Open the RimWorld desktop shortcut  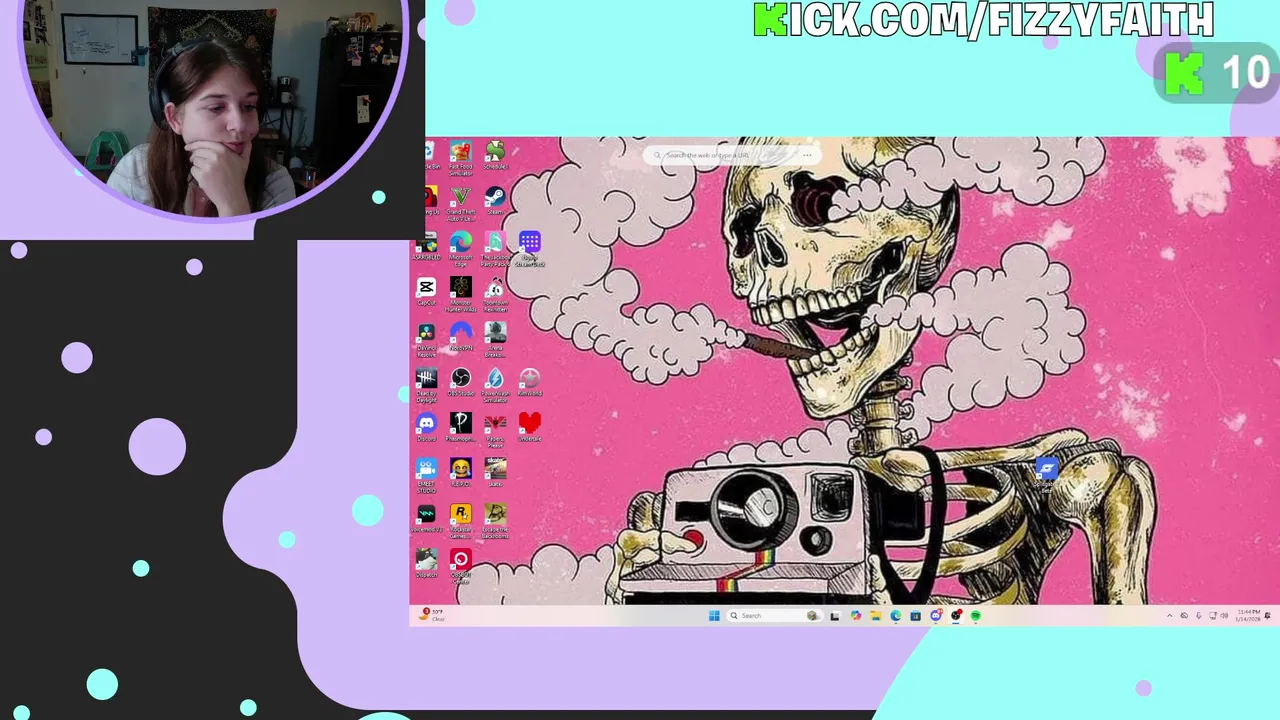coord(530,382)
